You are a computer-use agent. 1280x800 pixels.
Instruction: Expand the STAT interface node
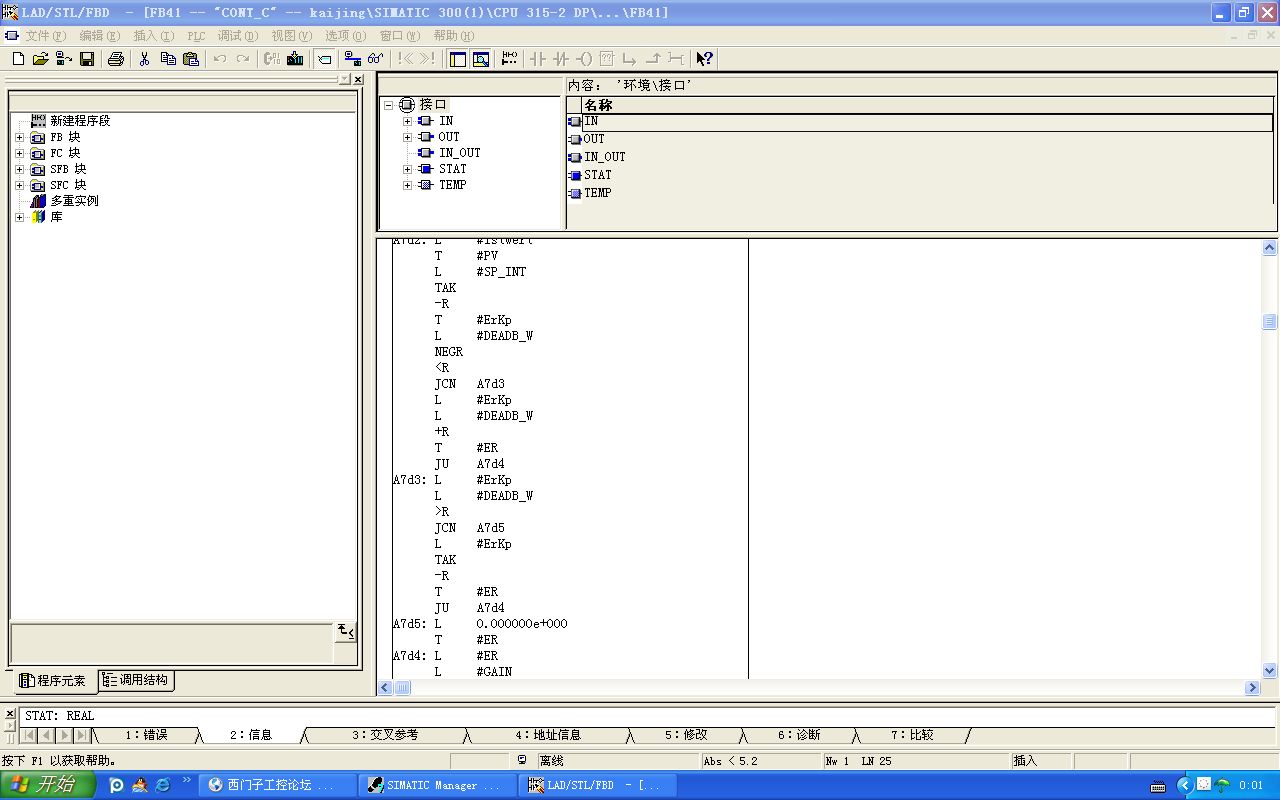(407, 169)
